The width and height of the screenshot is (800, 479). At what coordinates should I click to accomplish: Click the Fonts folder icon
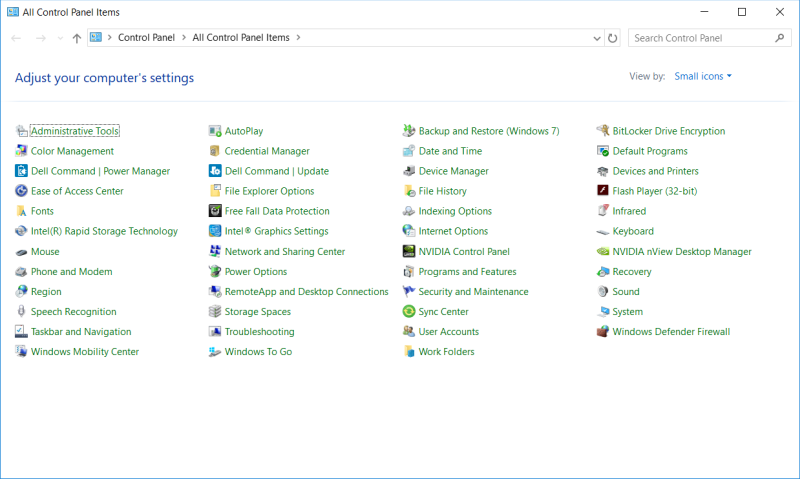(21, 211)
